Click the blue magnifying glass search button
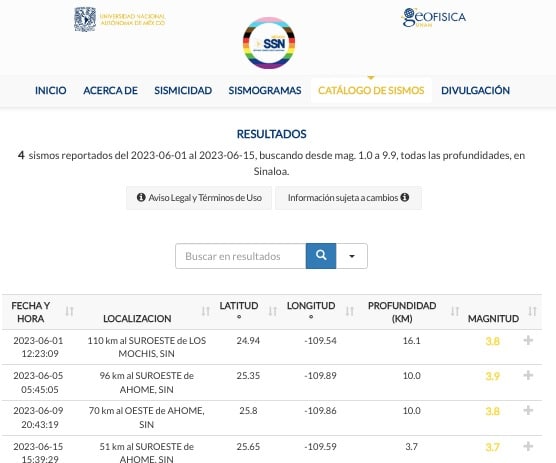 (x=321, y=256)
